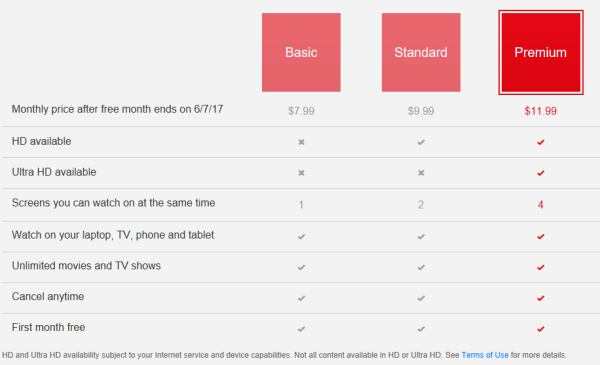Screen dimensions: 600x365
Task: Click the Basic plan HD unavailable cross icon
Action: coord(302,142)
